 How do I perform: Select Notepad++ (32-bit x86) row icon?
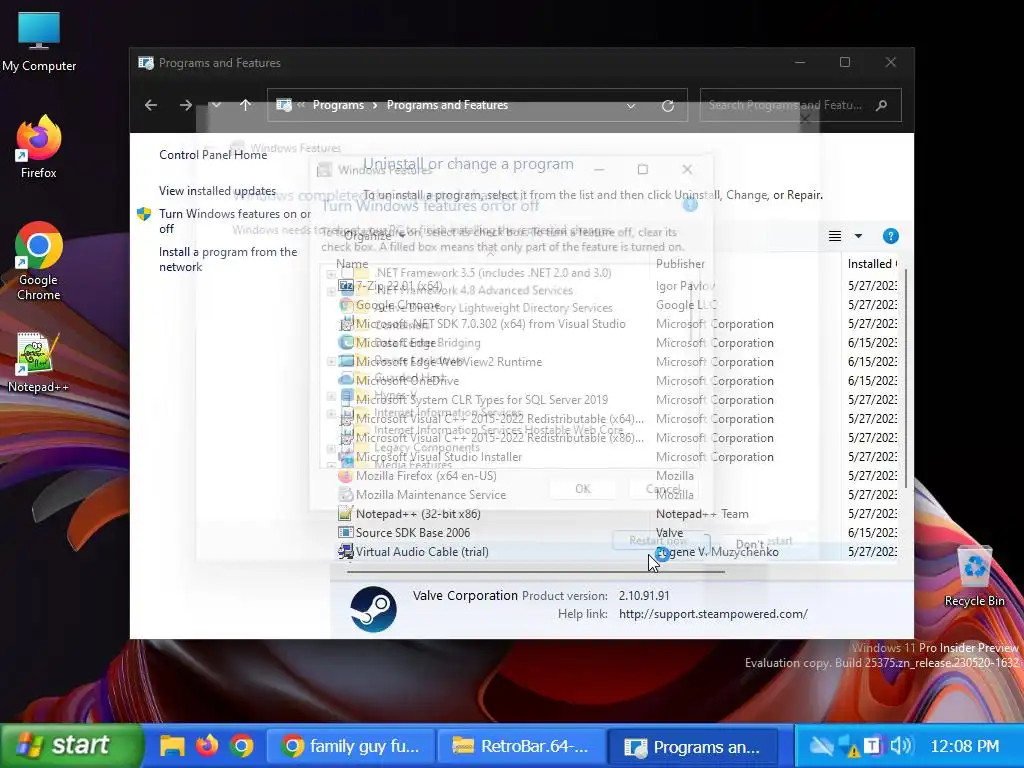pos(345,514)
